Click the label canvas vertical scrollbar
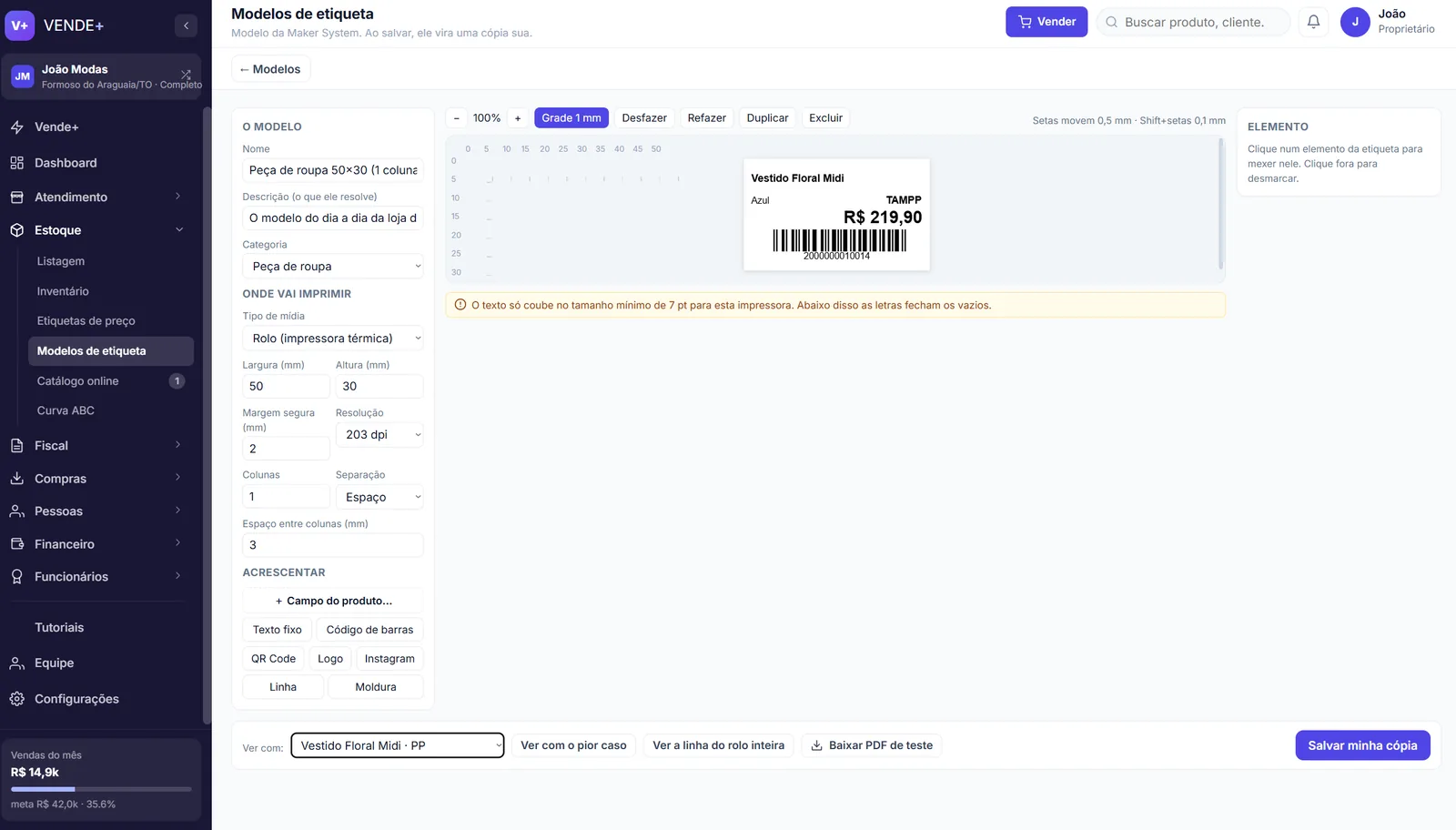Image resolution: width=1456 pixels, height=830 pixels. tap(1220, 204)
